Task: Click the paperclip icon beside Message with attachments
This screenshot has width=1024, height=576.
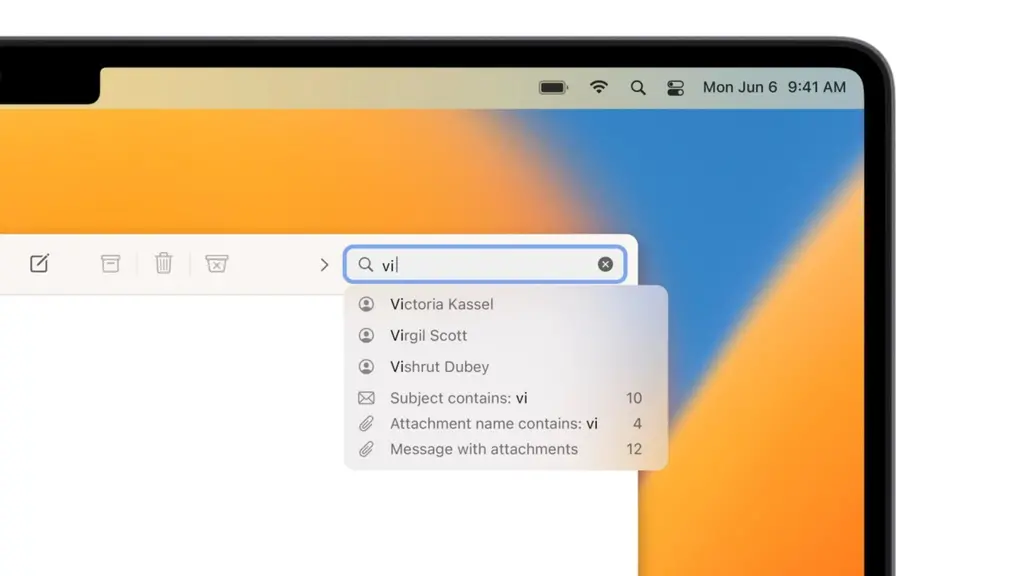Action: [366, 449]
